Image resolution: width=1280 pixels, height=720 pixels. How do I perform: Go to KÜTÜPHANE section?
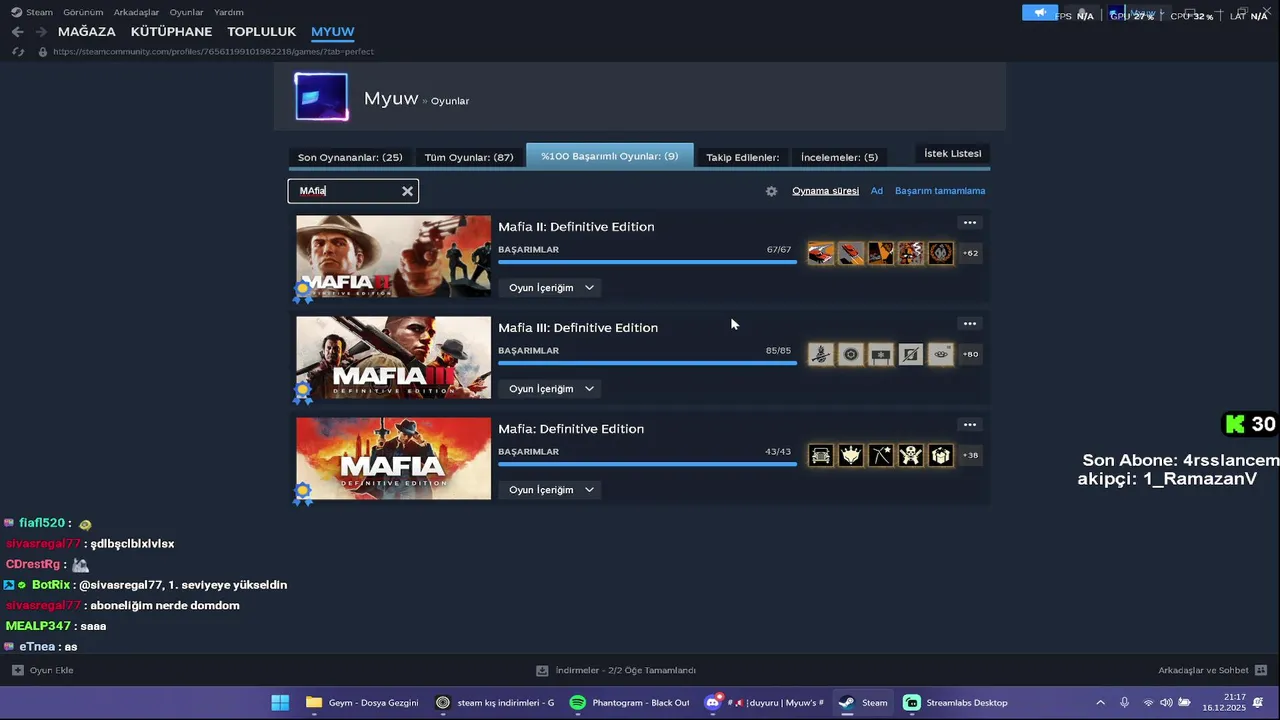point(171,32)
